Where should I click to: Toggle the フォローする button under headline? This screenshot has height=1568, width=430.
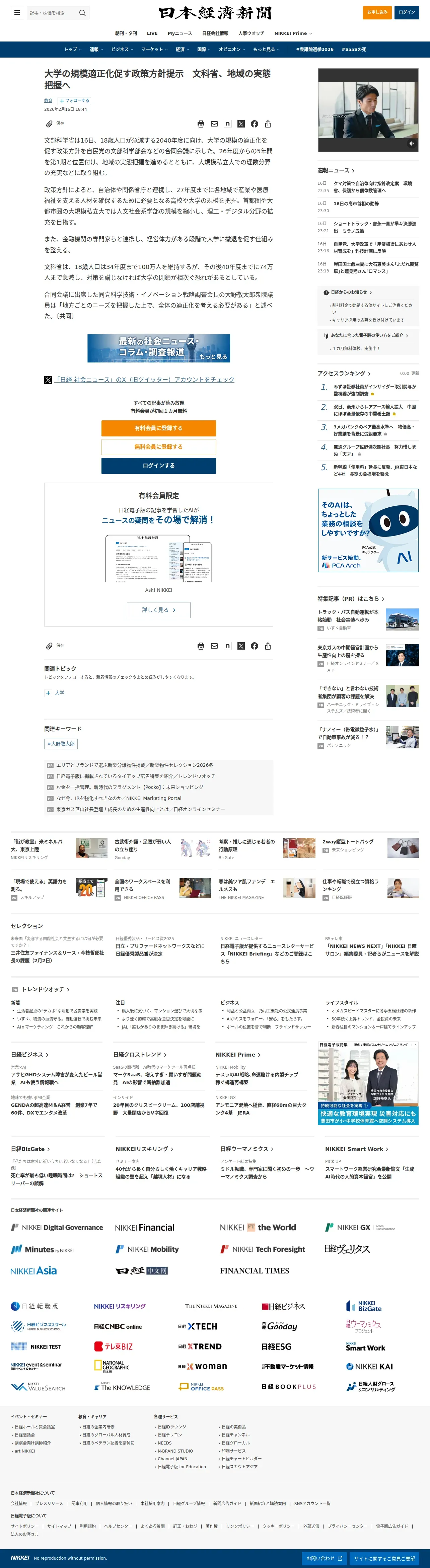coord(74,100)
